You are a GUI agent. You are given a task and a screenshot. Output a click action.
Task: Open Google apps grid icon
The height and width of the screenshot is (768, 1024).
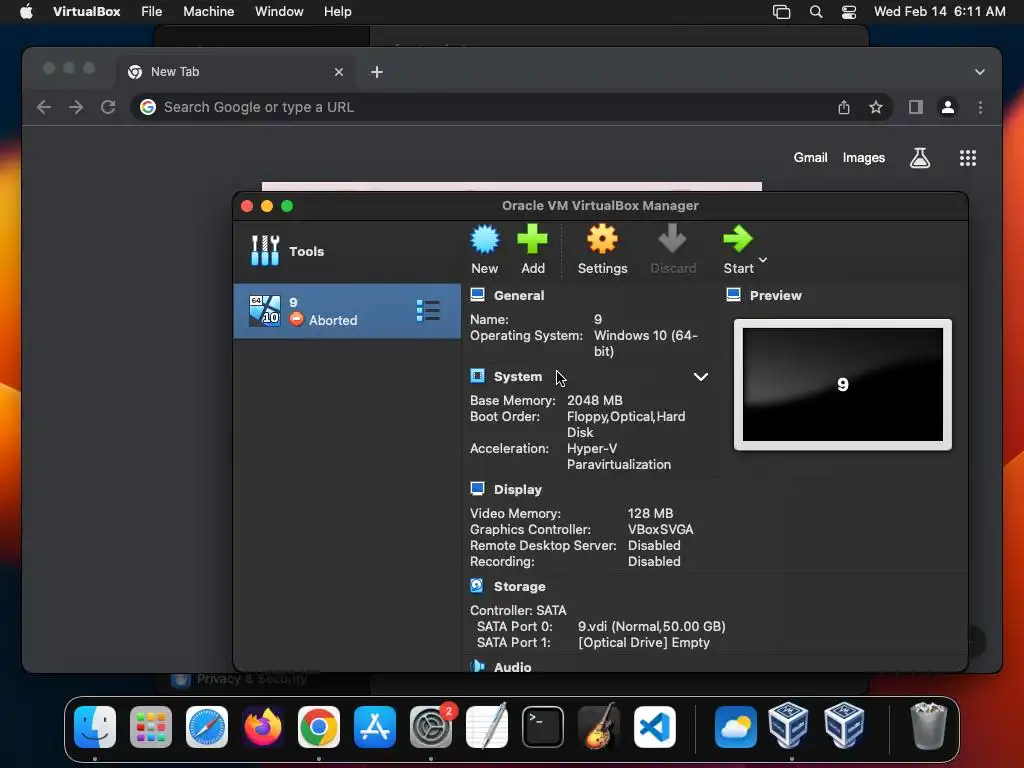968,157
